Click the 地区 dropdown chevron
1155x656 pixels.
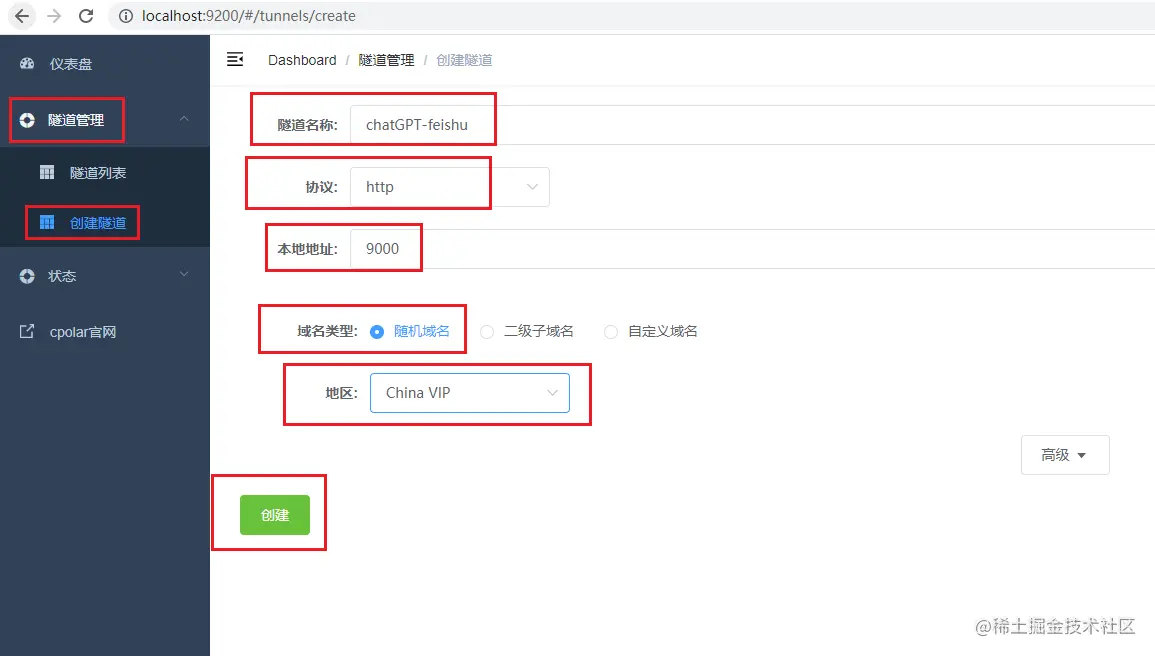[x=552, y=393]
